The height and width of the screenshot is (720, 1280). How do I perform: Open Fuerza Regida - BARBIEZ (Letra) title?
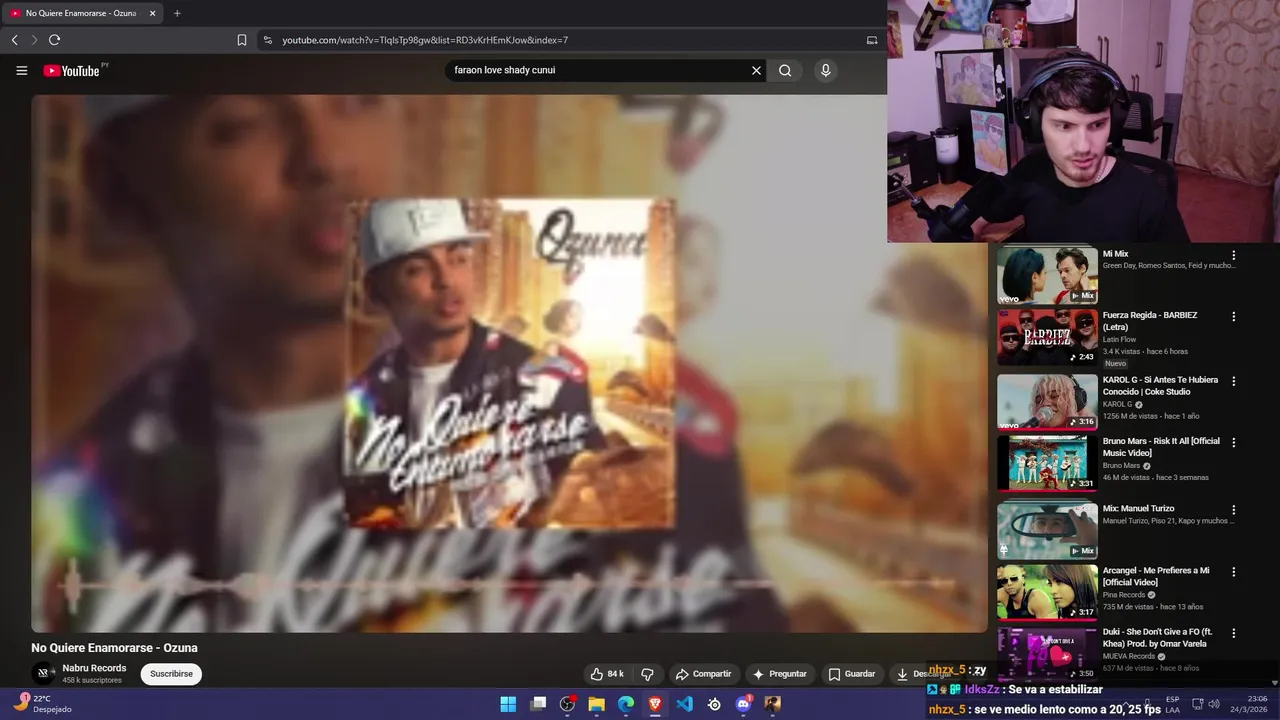coord(1150,321)
